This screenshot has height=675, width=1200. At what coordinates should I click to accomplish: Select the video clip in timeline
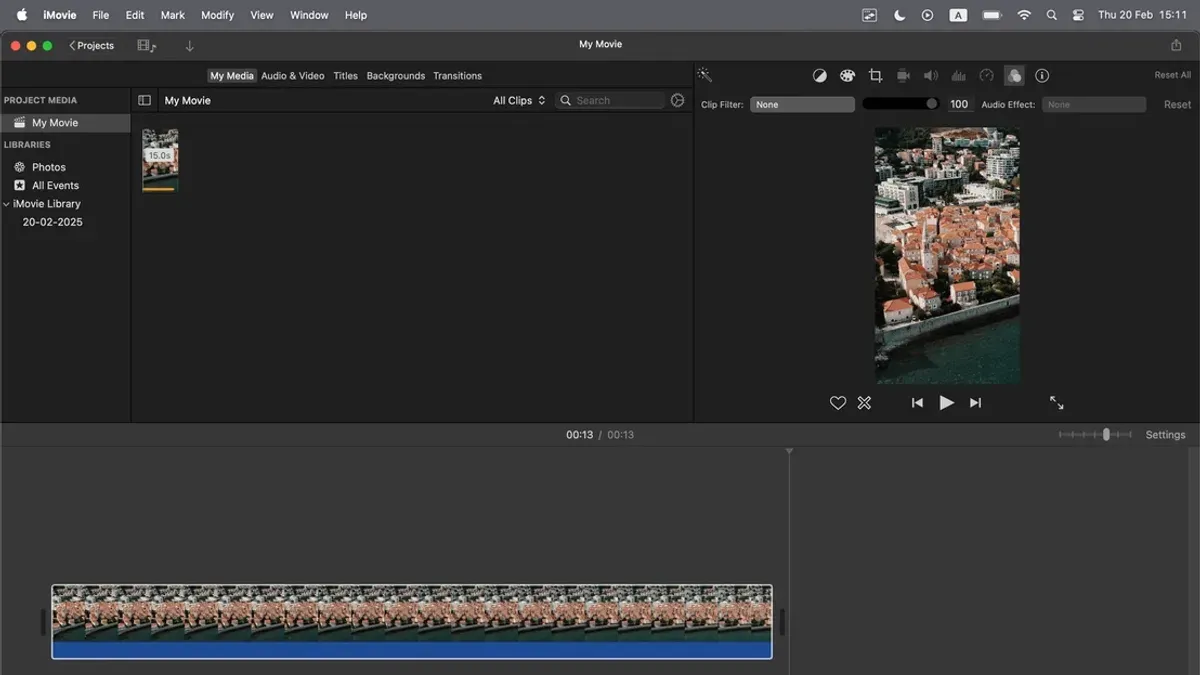click(412, 622)
